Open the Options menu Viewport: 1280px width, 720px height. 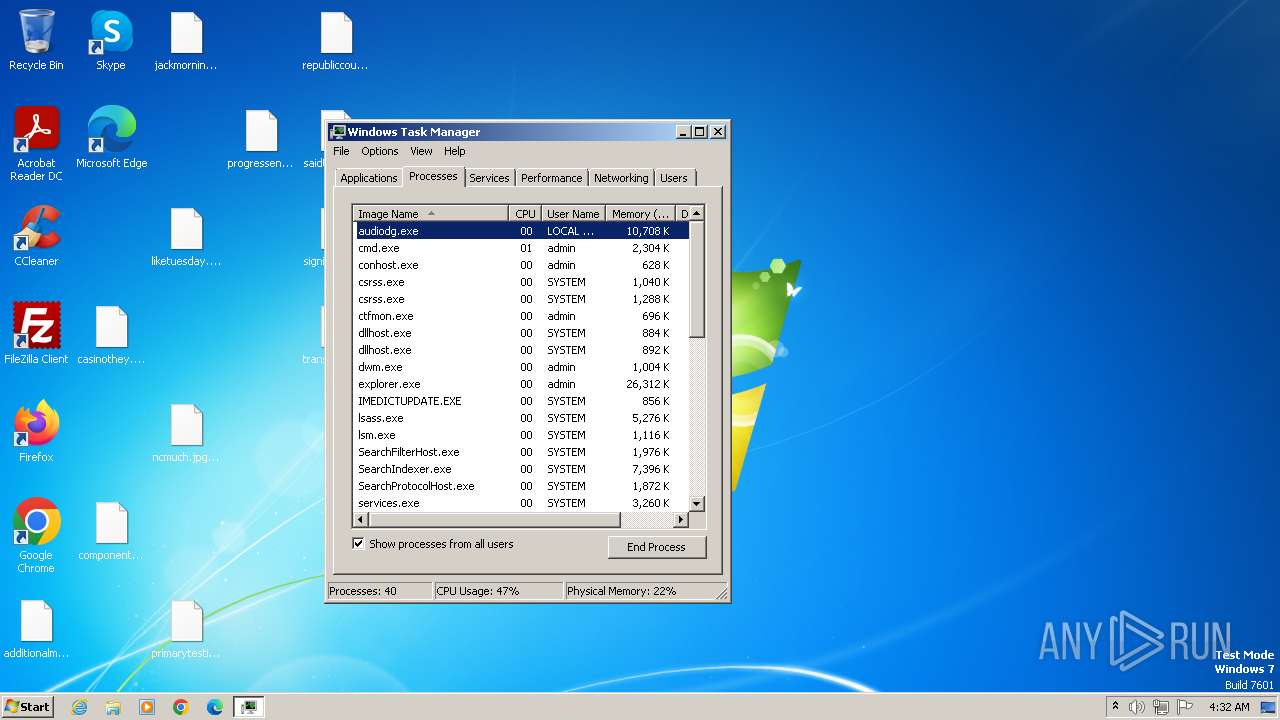click(380, 151)
